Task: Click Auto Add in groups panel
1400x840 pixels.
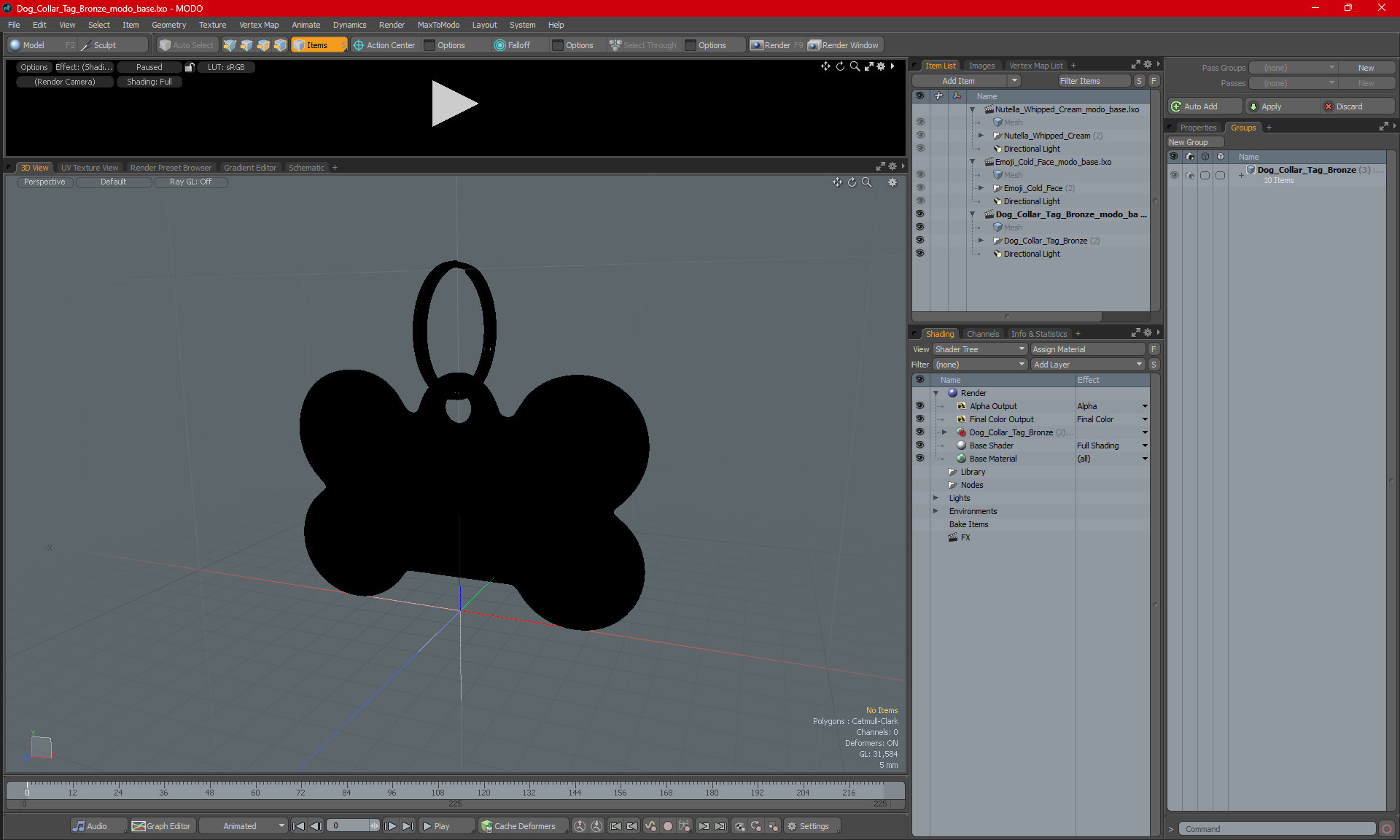Action: [1205, 106]
